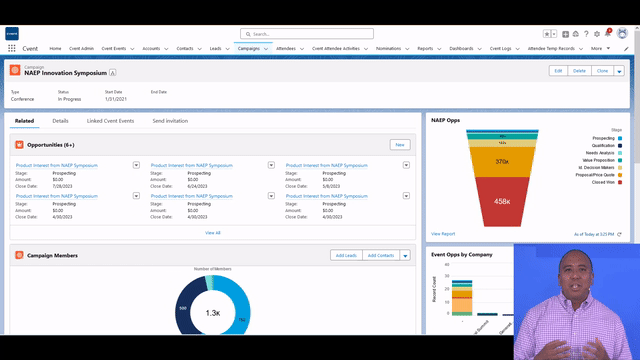Image resolution: width=640 pixels, height=360 pixels.
Task: Open opportunity with close date 6/24/2023
Action: tap(192, 165)
